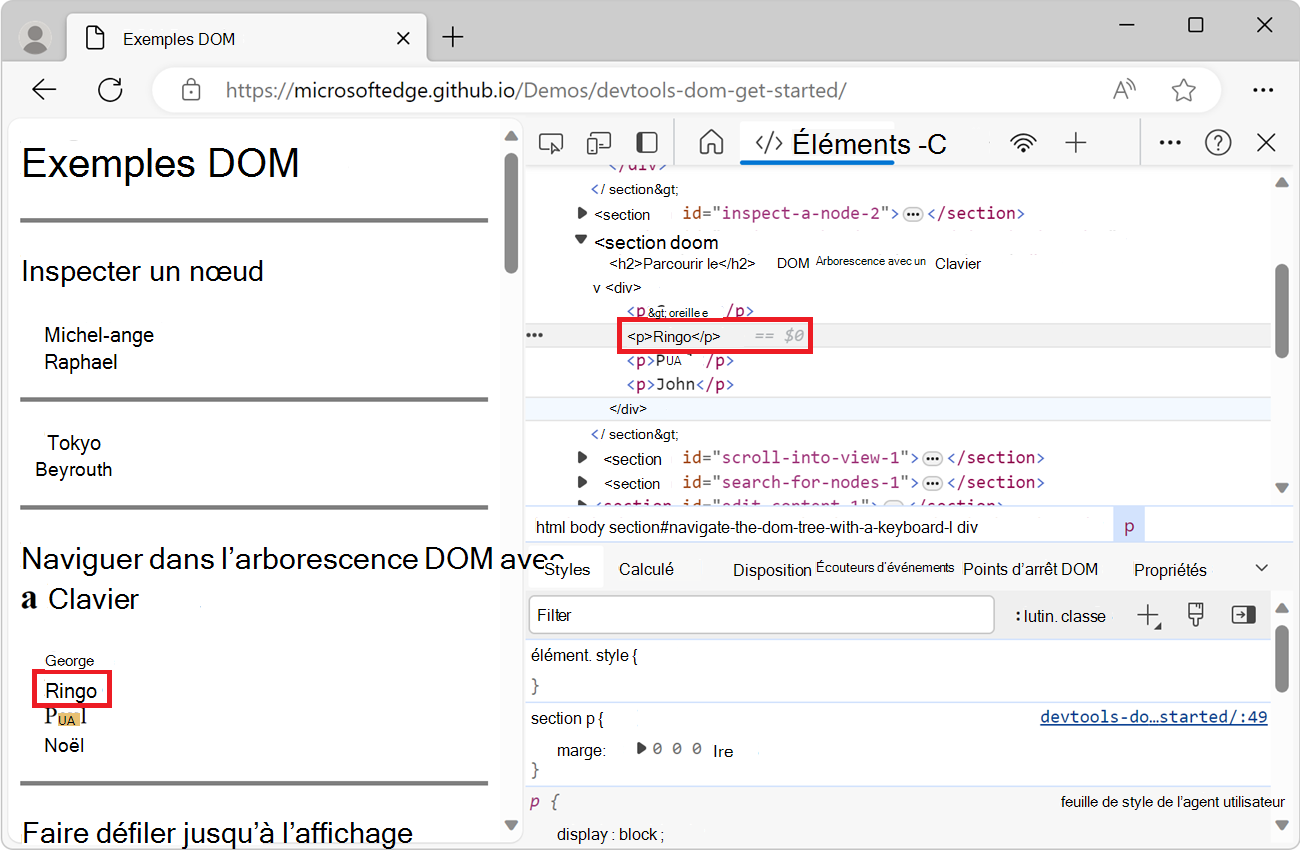Click the p breadcrumb item

(1129, 527)
